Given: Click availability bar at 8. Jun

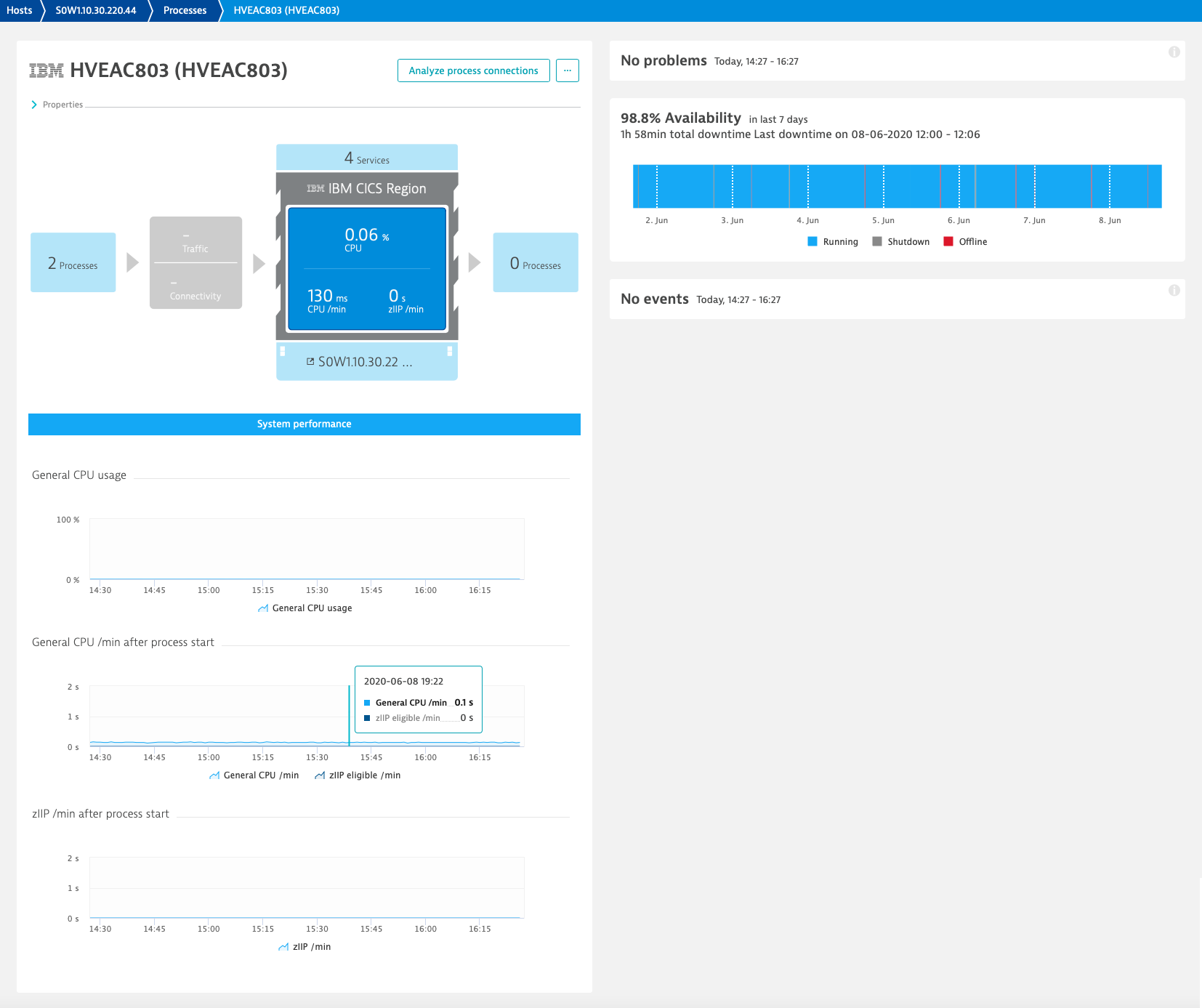Looking at the screenshot, I should (1110, 187).
